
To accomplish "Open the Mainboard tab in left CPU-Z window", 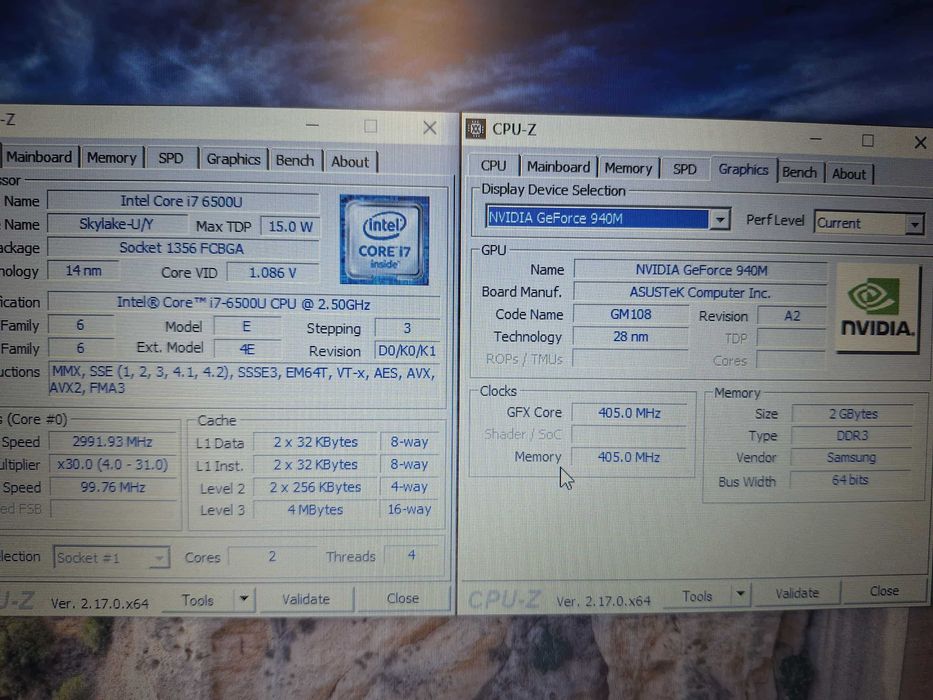I will 39,157.
